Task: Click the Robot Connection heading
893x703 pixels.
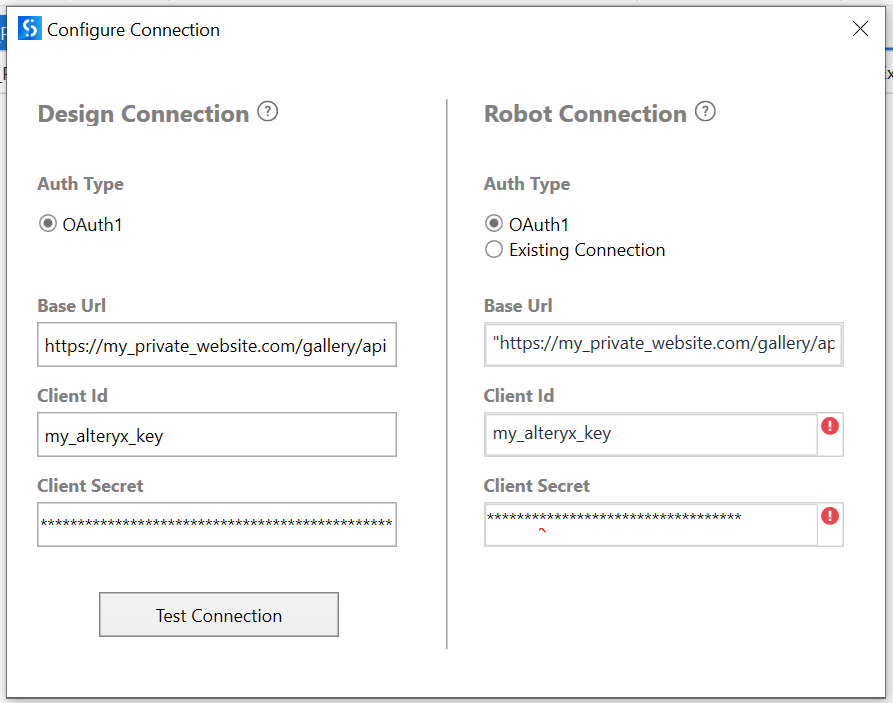Action: coord(585,114)
